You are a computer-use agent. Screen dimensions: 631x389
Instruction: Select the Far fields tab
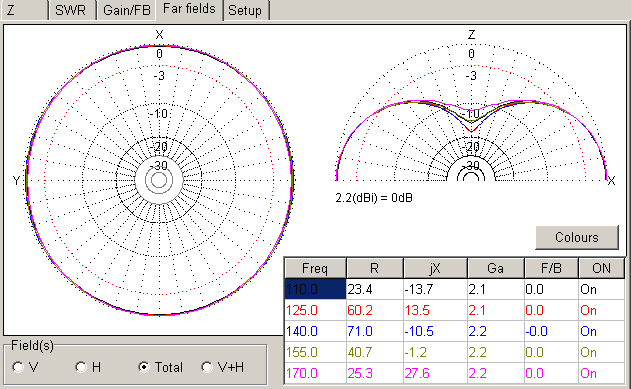[x=190, y=9]
